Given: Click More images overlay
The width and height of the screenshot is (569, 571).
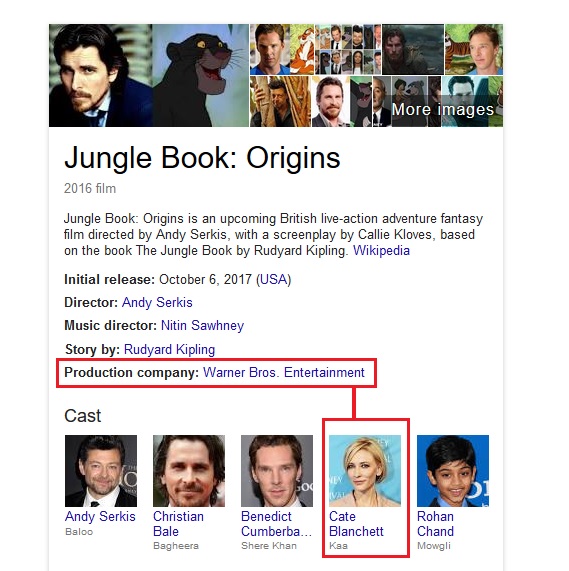Looking at the screenshot, I should tap(443, 109).
